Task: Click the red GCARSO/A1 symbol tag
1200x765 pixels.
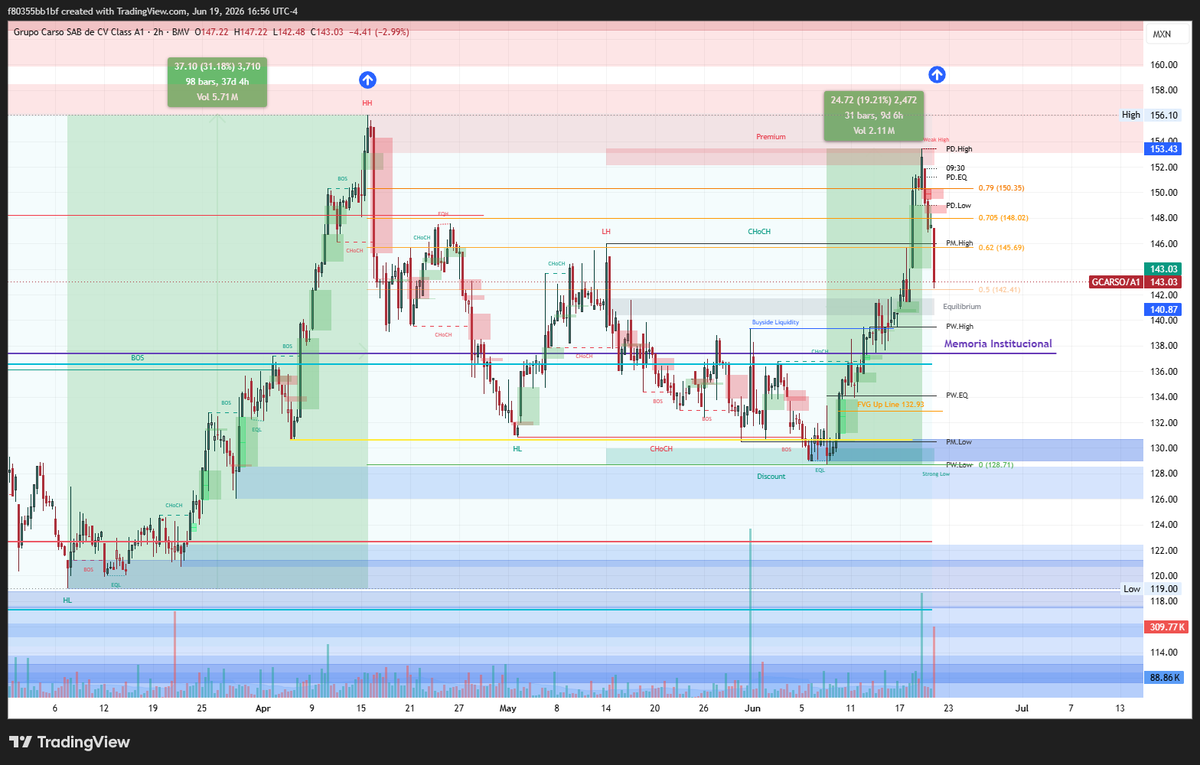Action: click(1116, 282)
